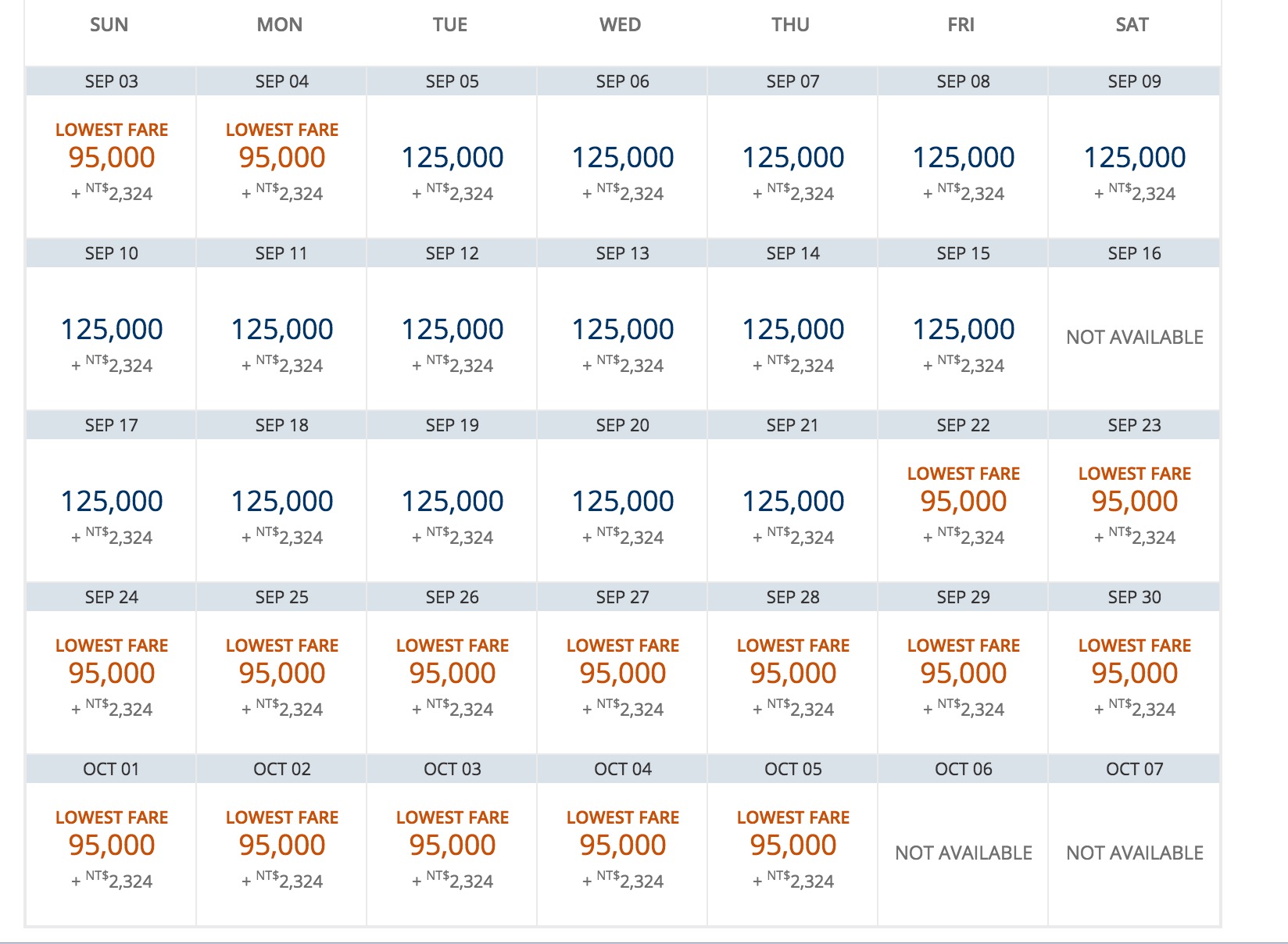Click the WED column heading
Image resolution: width=1288 pixels, height=944 pixels.
pyautogui.click(x=620, y=25)
